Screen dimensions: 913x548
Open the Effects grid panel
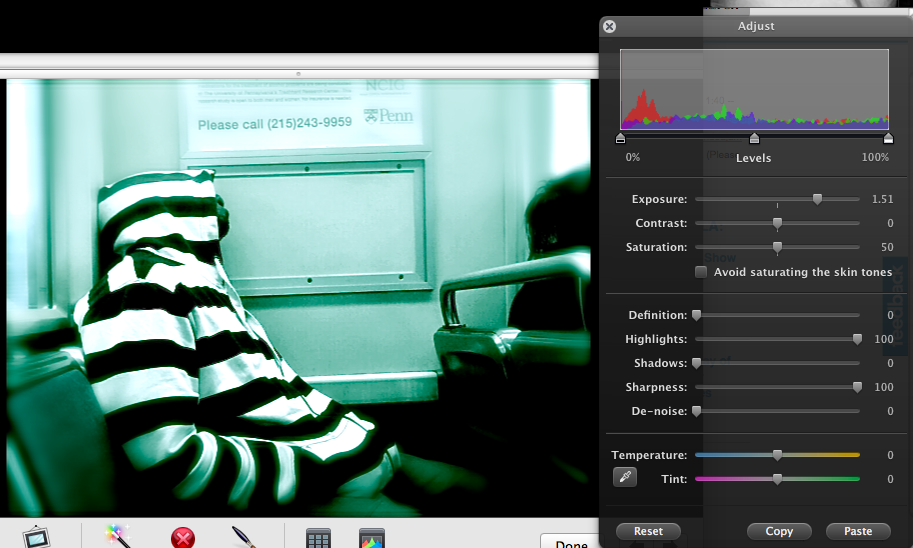[319, 539]
